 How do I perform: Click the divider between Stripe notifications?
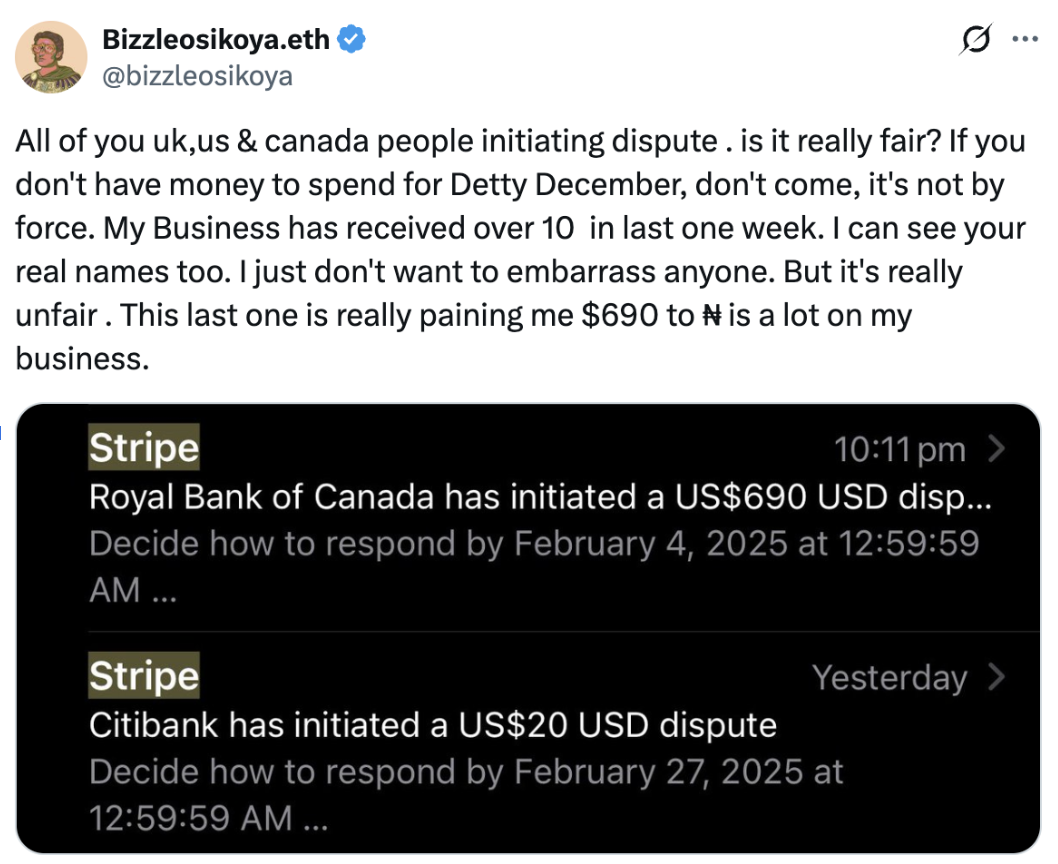click(564, 632)
